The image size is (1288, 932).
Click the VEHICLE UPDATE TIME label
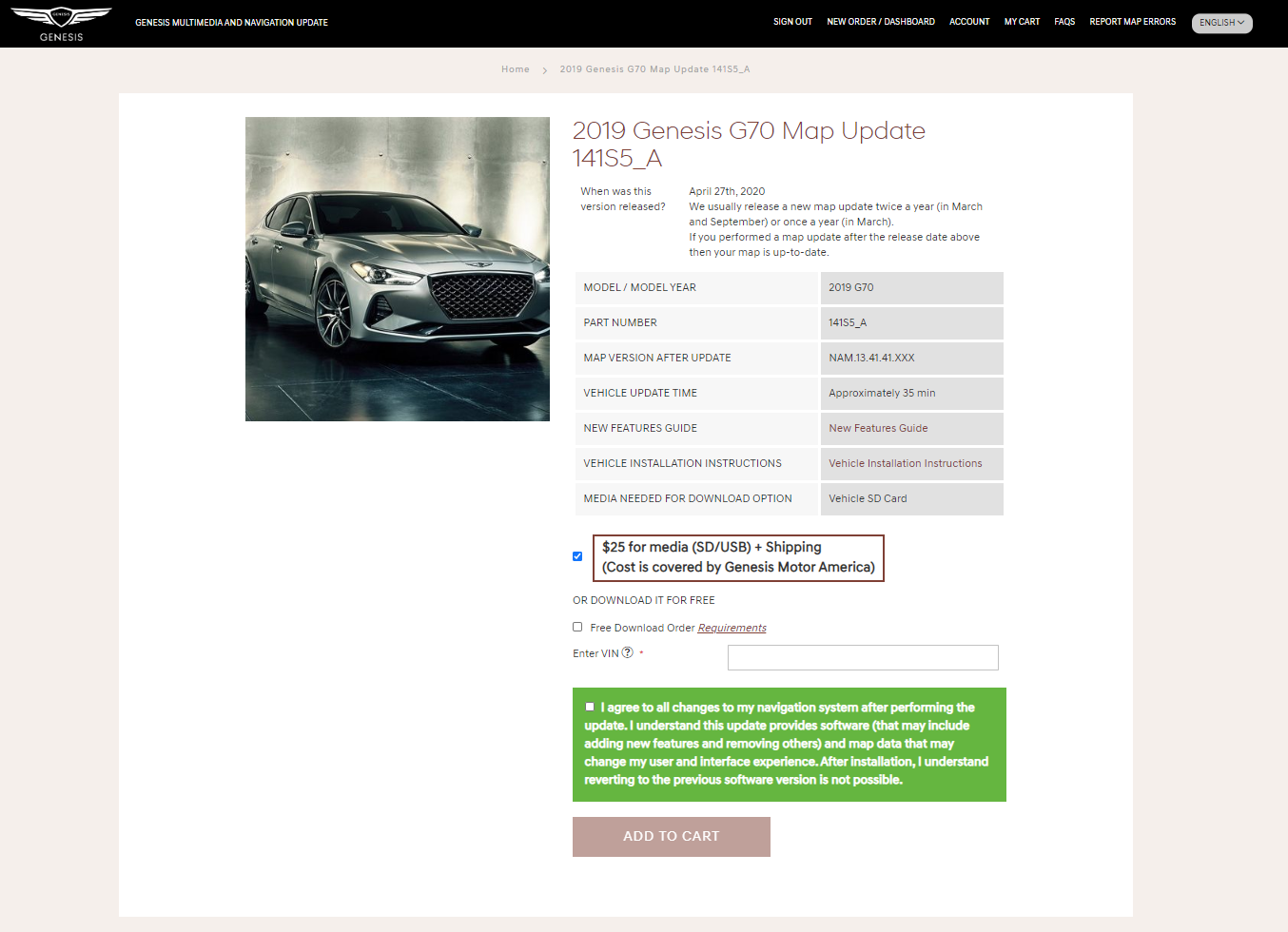(640, 393)
